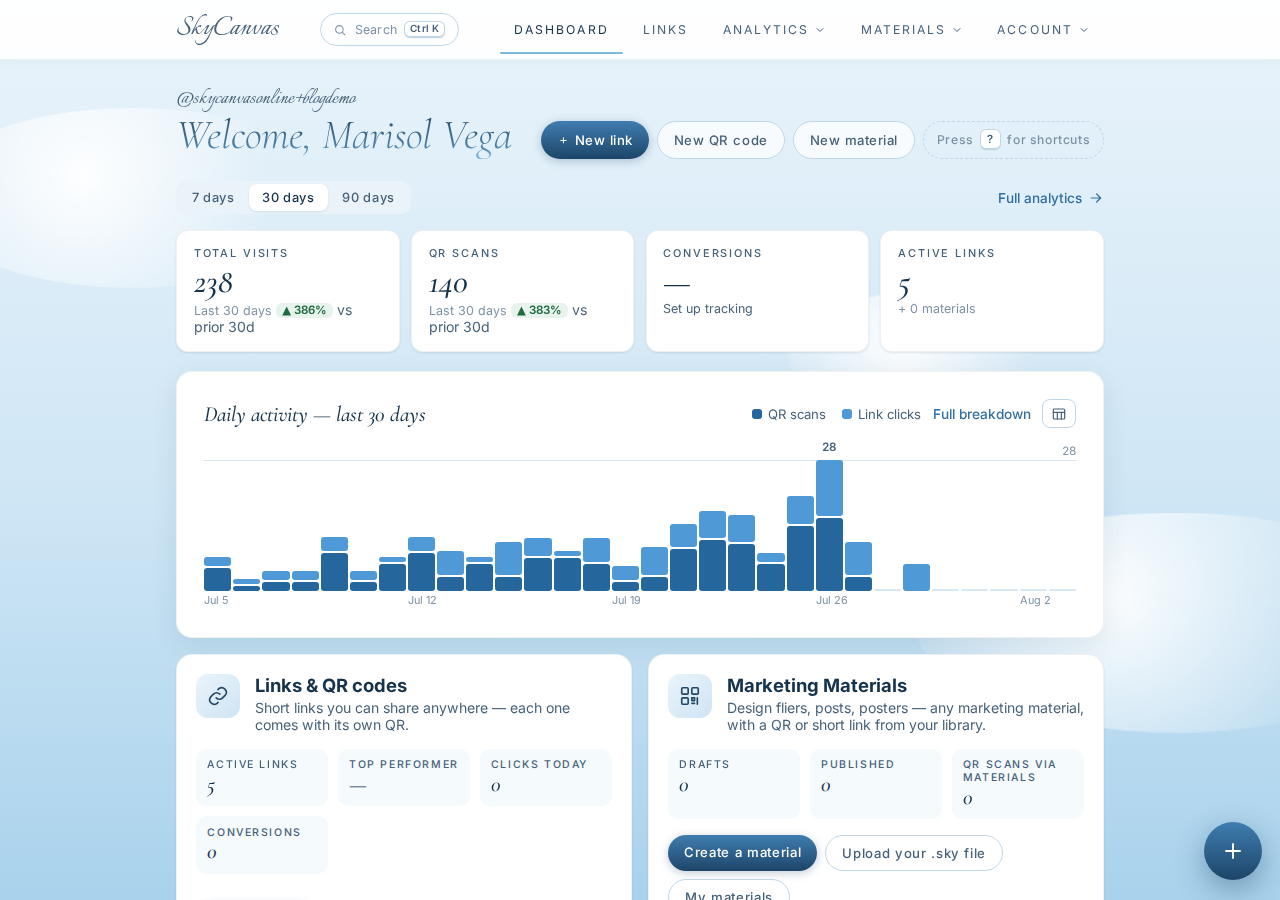Image resolution: width=1280 pixels, height=900 pixels.
Task: Click the Links & QR codes heading
Action: (331, 685)
